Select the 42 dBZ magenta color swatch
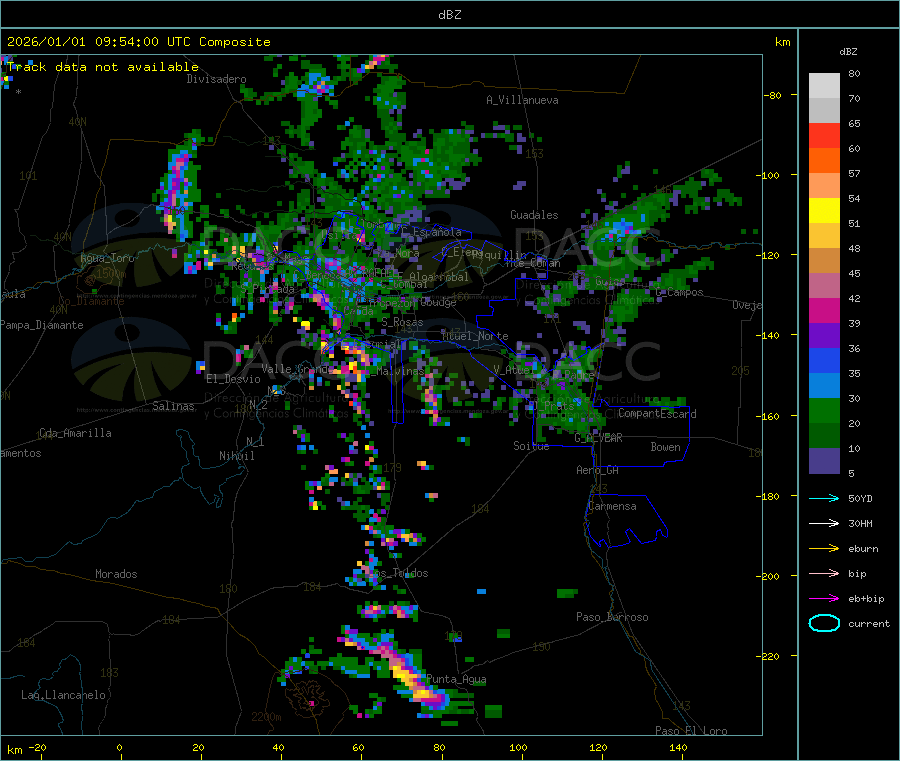The image size is (900, 761). tap(824, 310)
